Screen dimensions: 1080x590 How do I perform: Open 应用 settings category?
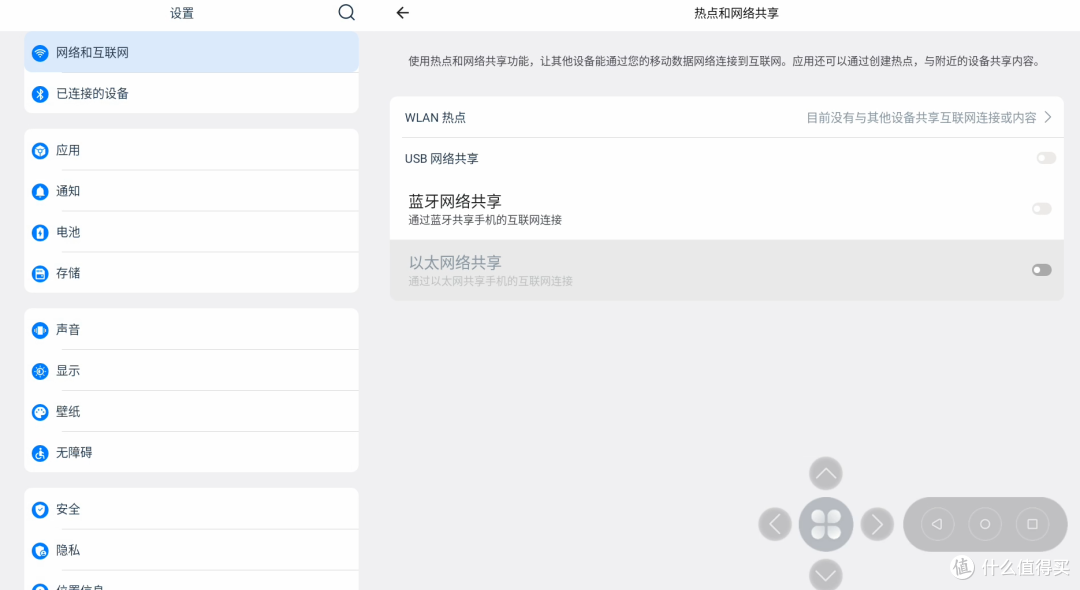click(191, 150)
